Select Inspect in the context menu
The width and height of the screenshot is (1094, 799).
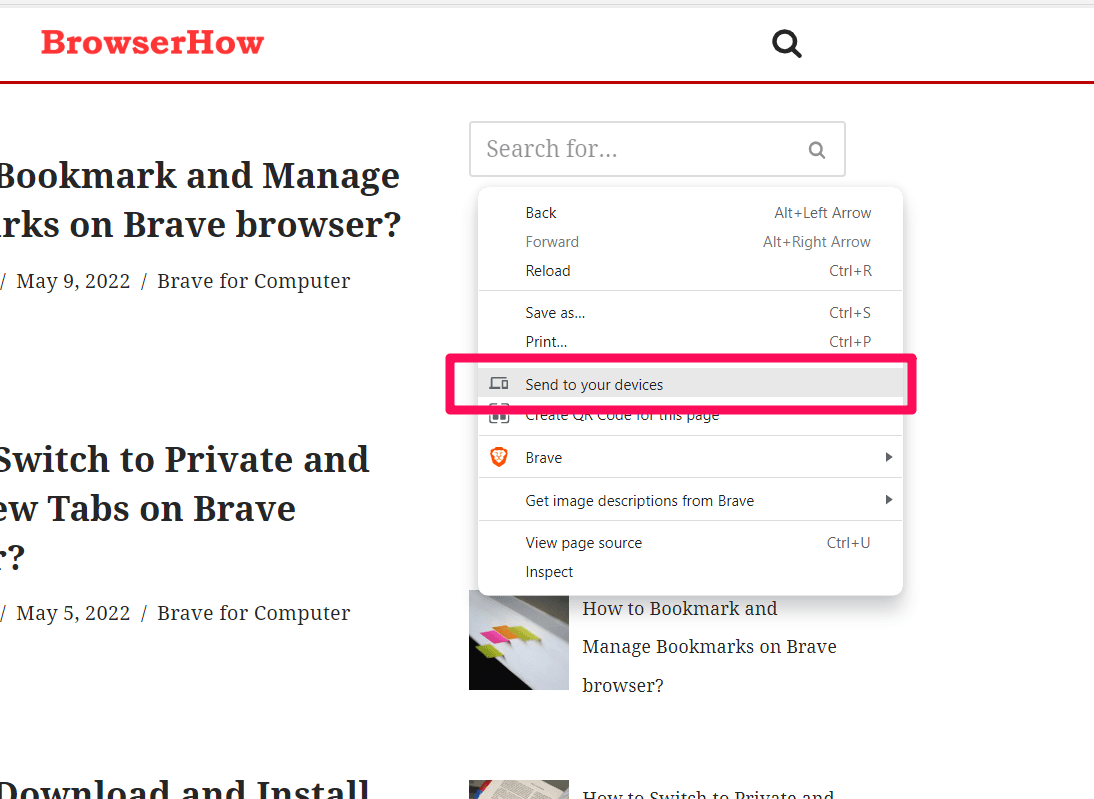click(x=690, y=572)
